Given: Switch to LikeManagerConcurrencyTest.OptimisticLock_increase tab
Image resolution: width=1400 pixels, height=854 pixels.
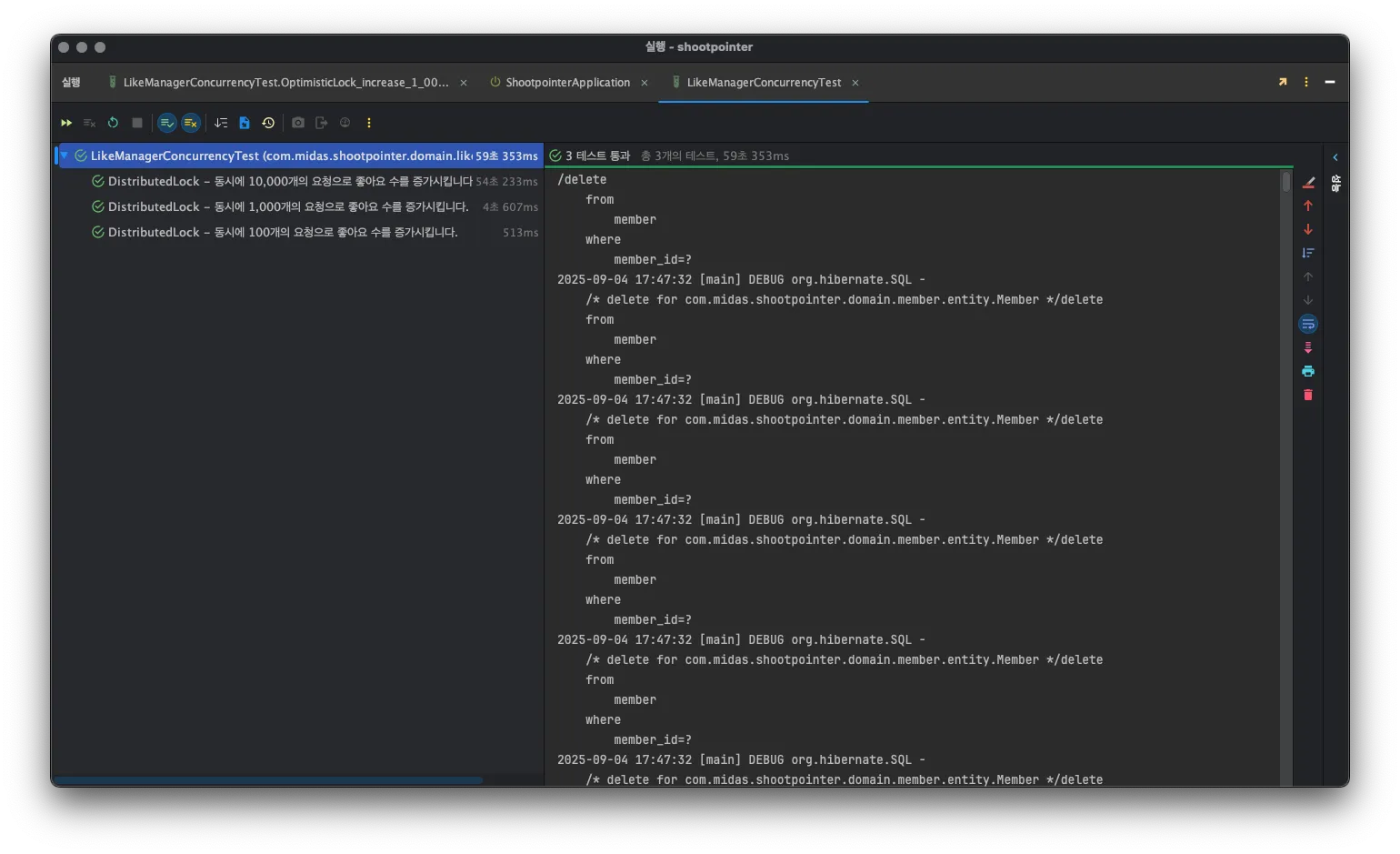Looking at the screenshot, I should point(285,83).
